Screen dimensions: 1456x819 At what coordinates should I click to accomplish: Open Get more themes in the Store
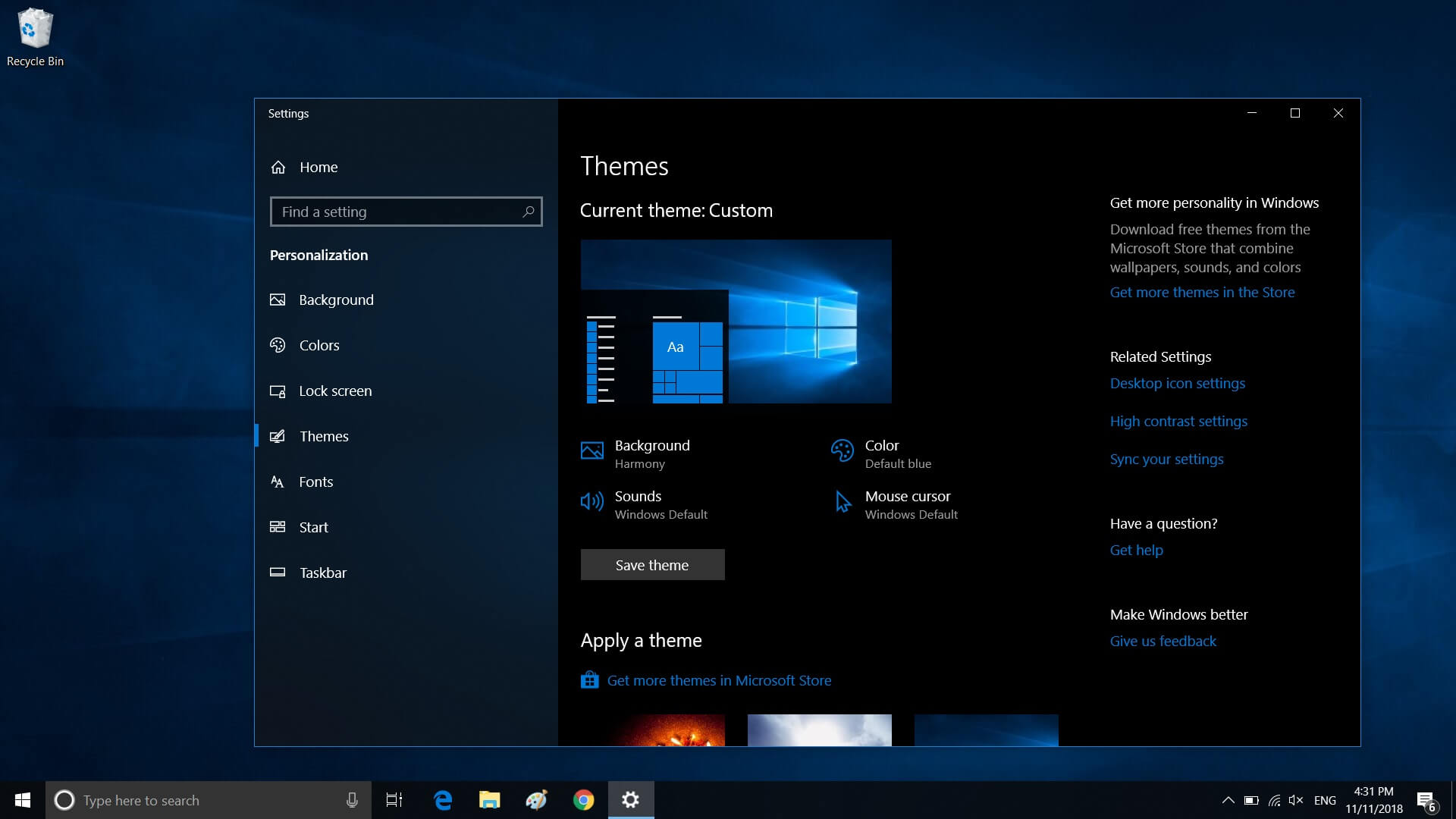click(1202, 292)
